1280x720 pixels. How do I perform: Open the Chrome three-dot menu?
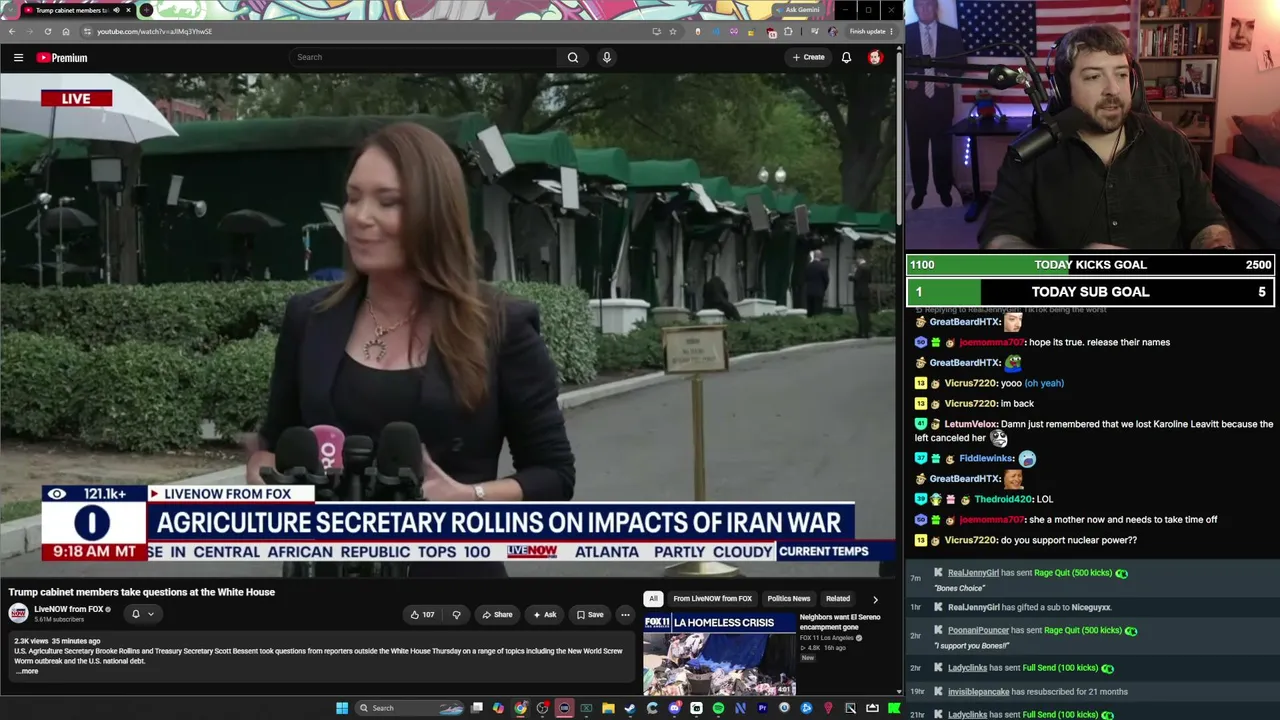[x=891, y=31]
